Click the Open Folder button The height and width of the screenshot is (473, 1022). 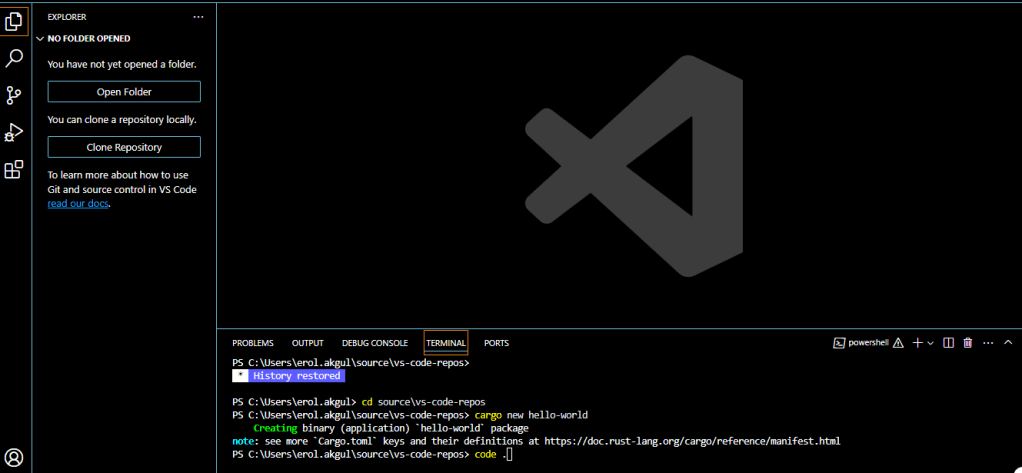point(124,92)
